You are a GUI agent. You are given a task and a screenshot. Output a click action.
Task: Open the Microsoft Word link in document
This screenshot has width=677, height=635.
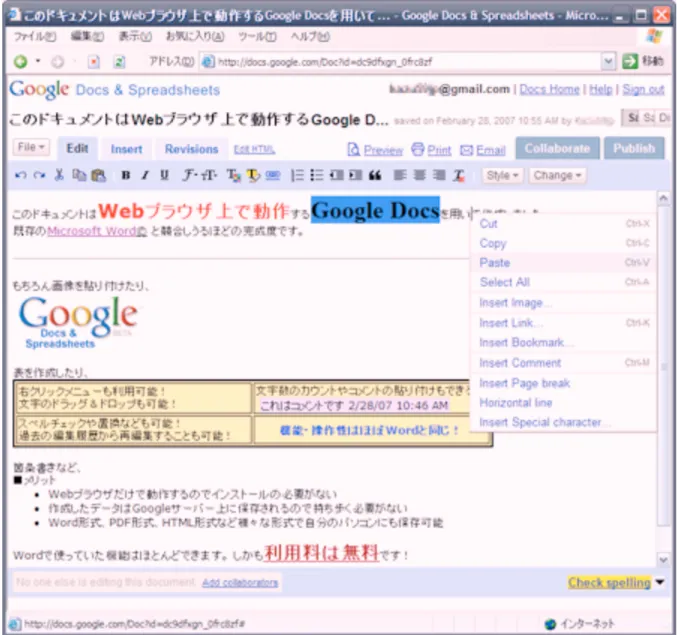(x=97, y=231)
